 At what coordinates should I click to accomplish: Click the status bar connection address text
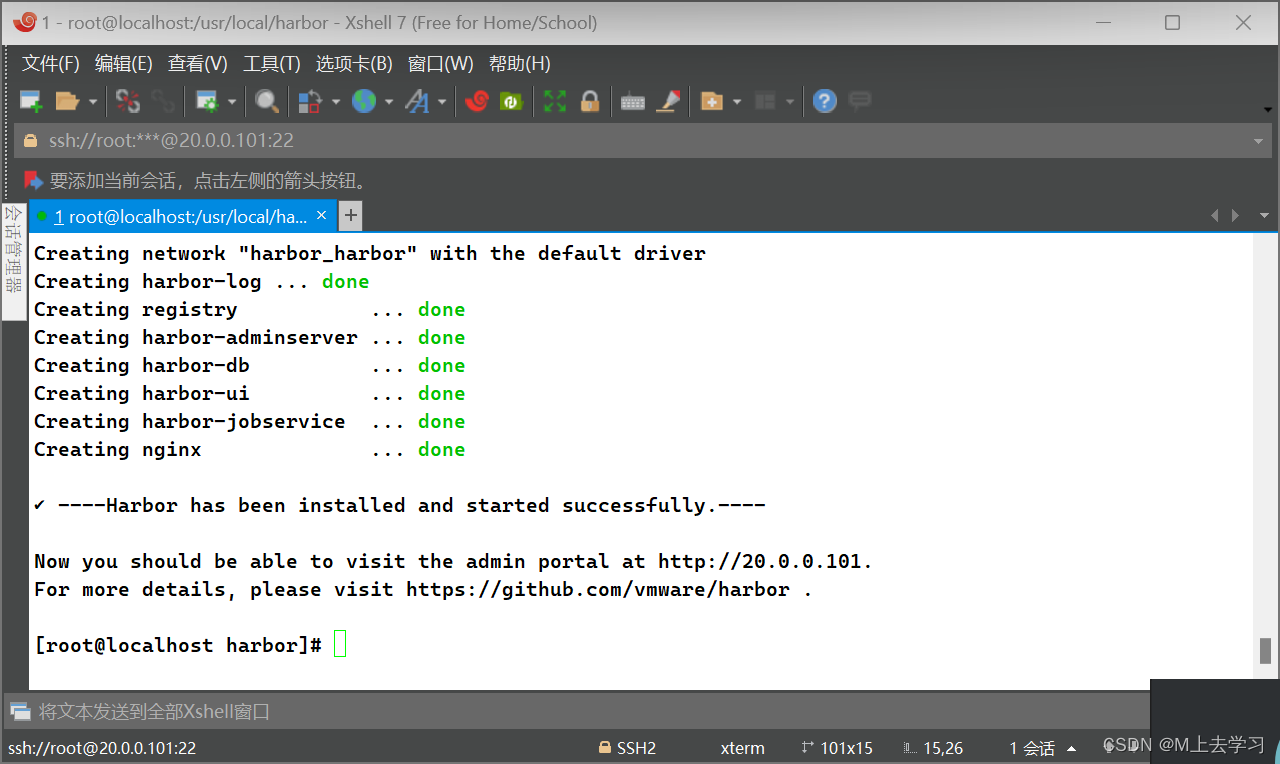[x=102, y=748]
